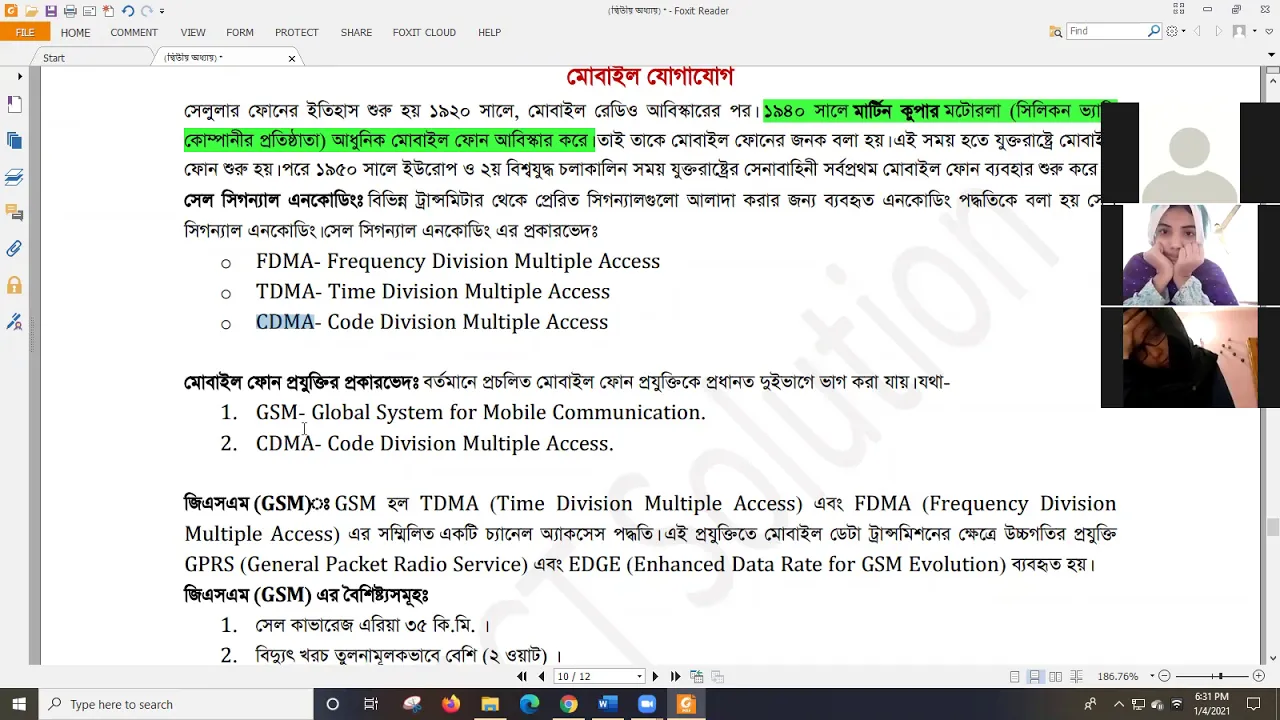Open the PROTECT ribbon tab
1280x720 pixels.
click(297, 32)
